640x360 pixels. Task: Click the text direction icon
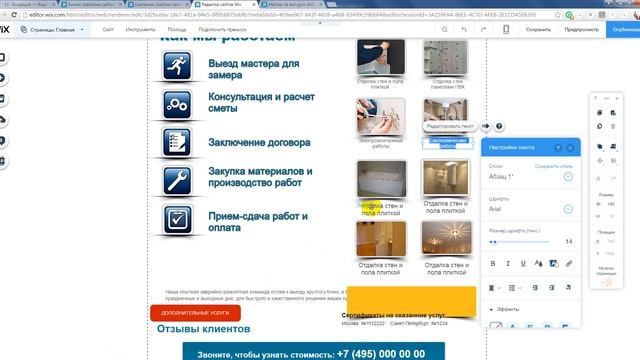pos(568,288)
